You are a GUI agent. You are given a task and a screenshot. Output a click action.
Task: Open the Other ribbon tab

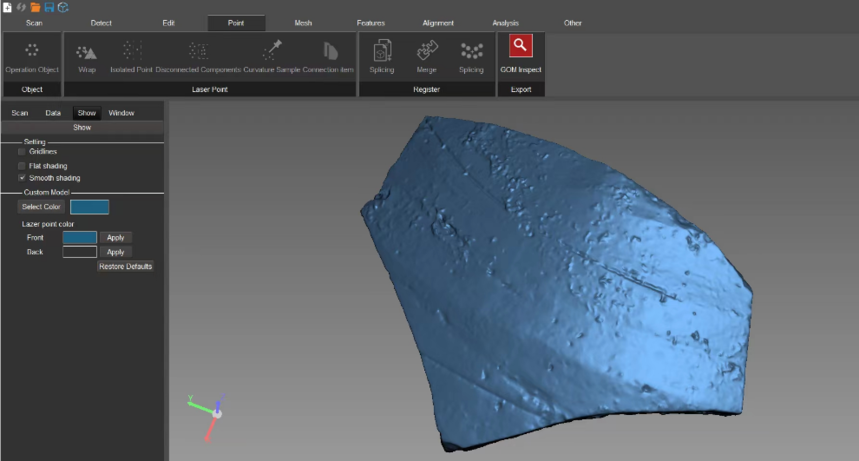[572, 23]
